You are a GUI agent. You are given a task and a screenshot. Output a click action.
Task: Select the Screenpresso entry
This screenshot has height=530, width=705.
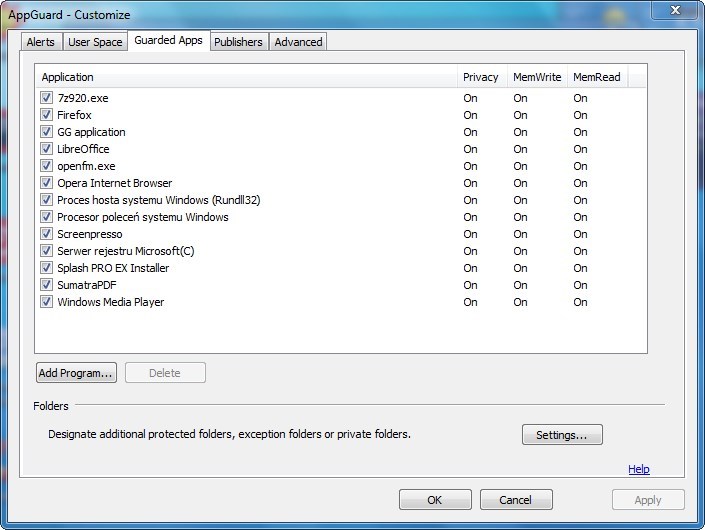[x=90, y=234]
